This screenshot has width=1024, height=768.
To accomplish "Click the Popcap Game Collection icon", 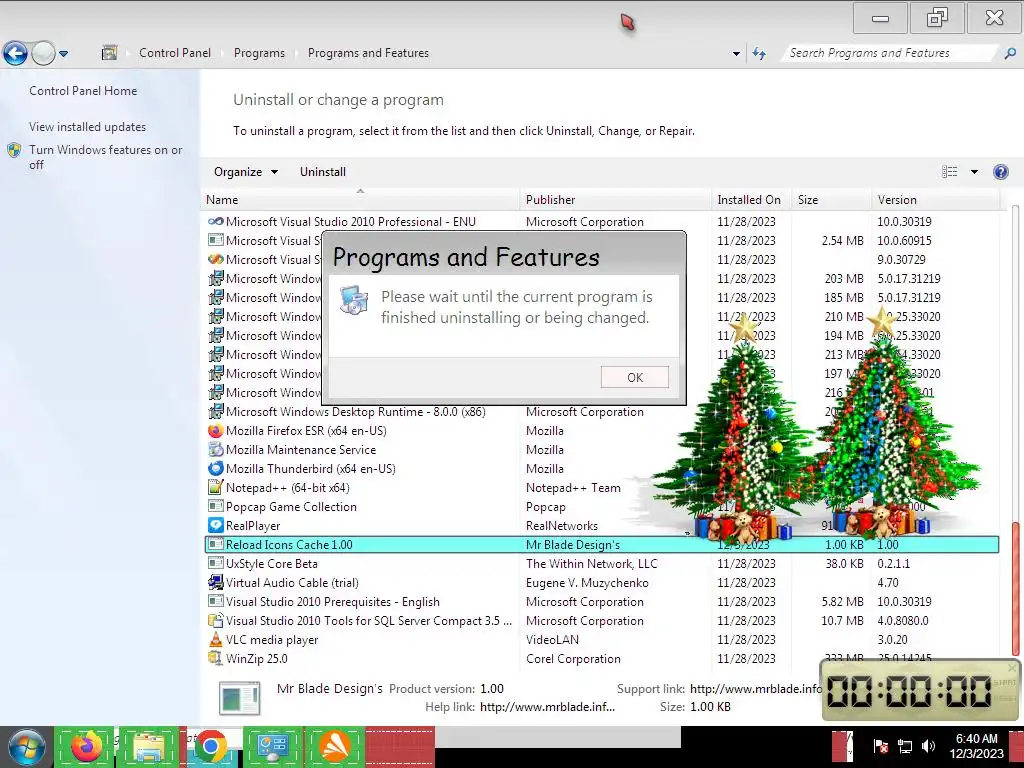I will [x=216, y=507].
